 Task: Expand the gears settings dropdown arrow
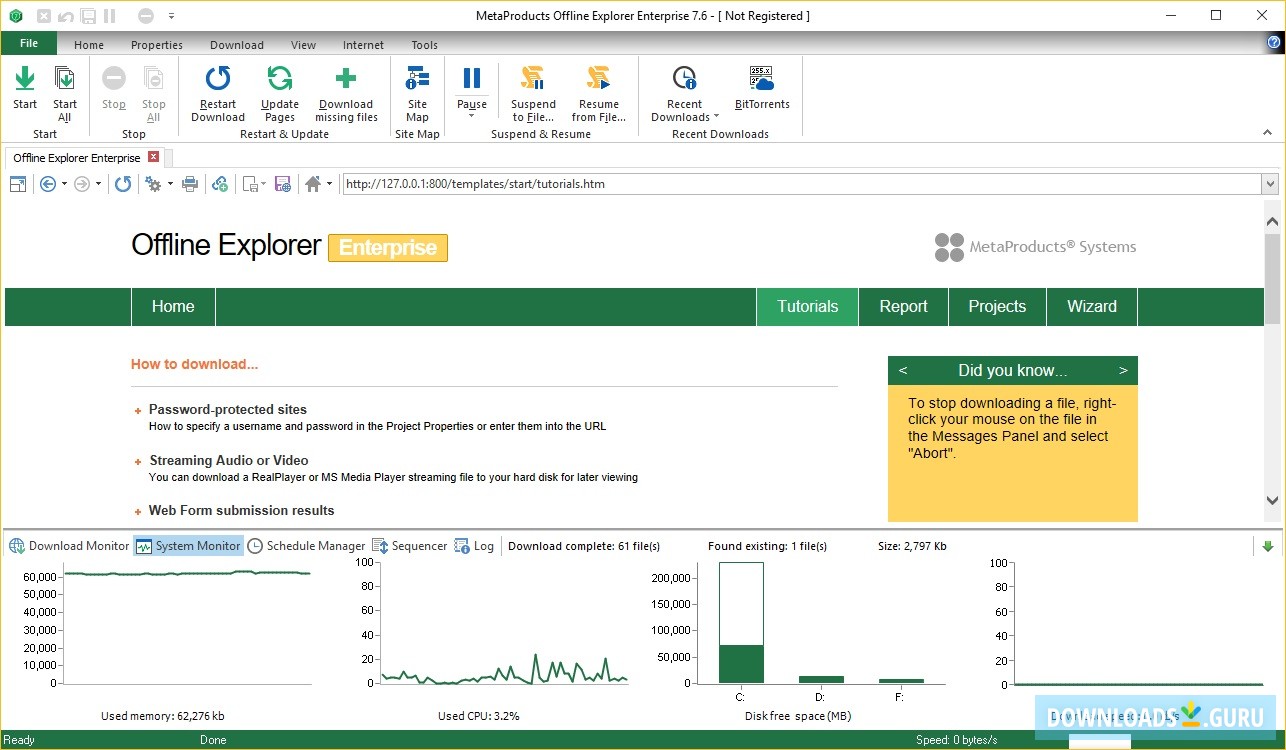pos(170,184)
